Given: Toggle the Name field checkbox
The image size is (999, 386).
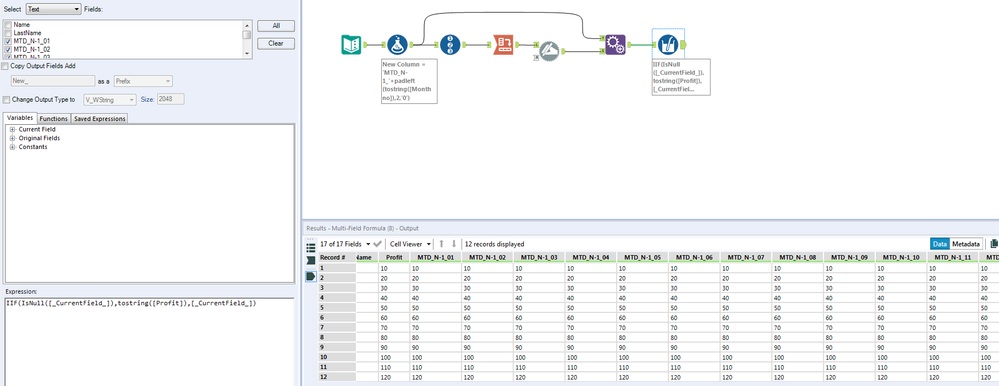Looking at the screenshot, I should pos(8,25).
